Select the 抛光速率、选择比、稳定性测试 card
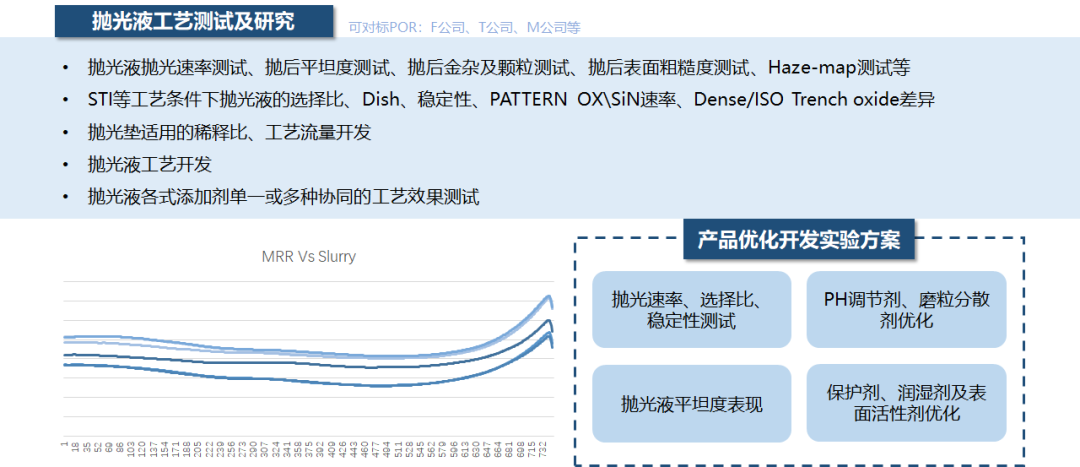Screen dimensions: 1080x467 pos(692,309)
